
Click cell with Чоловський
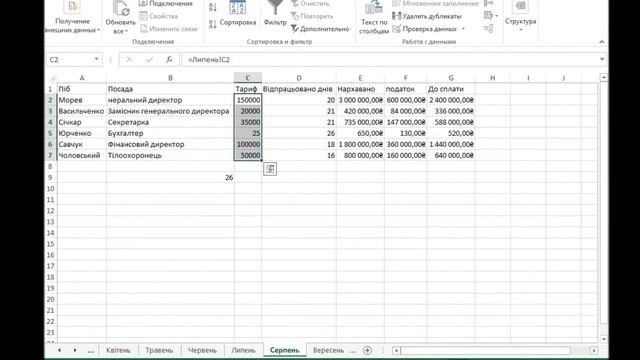(x=82, y=156)
